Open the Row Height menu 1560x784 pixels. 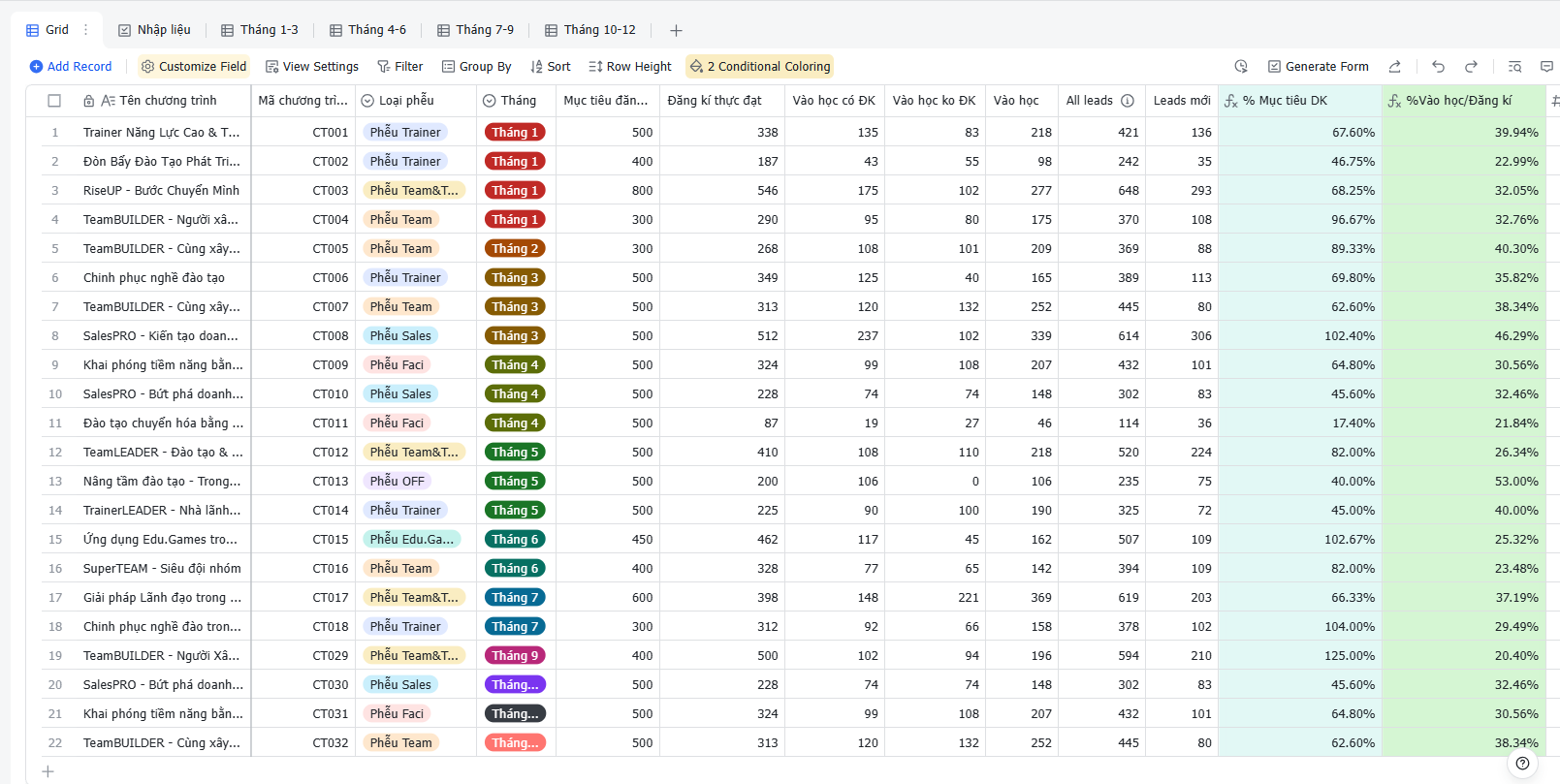(630, 67)
